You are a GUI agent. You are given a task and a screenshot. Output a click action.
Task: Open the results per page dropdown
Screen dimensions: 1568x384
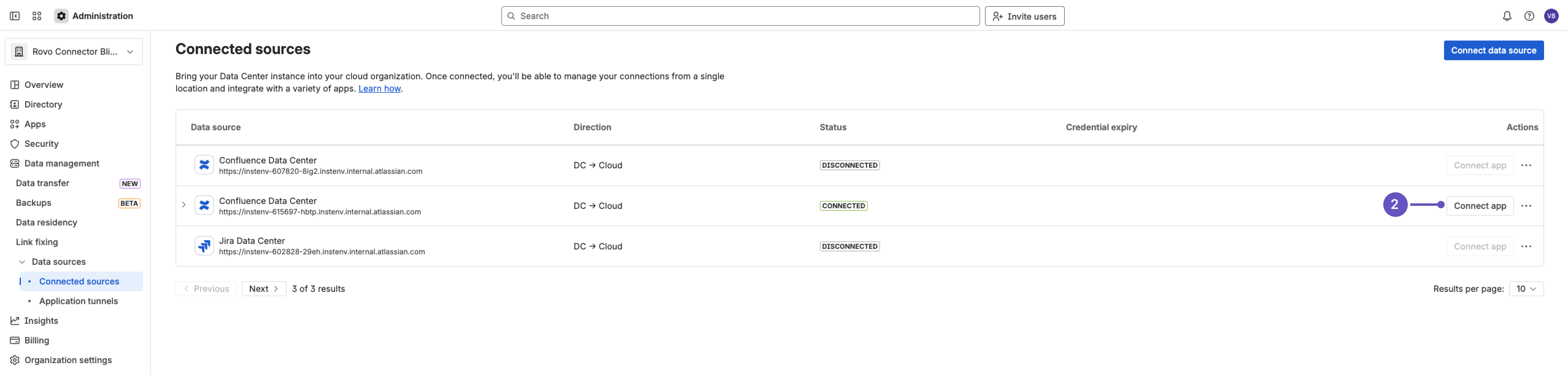coord(1526,288)
